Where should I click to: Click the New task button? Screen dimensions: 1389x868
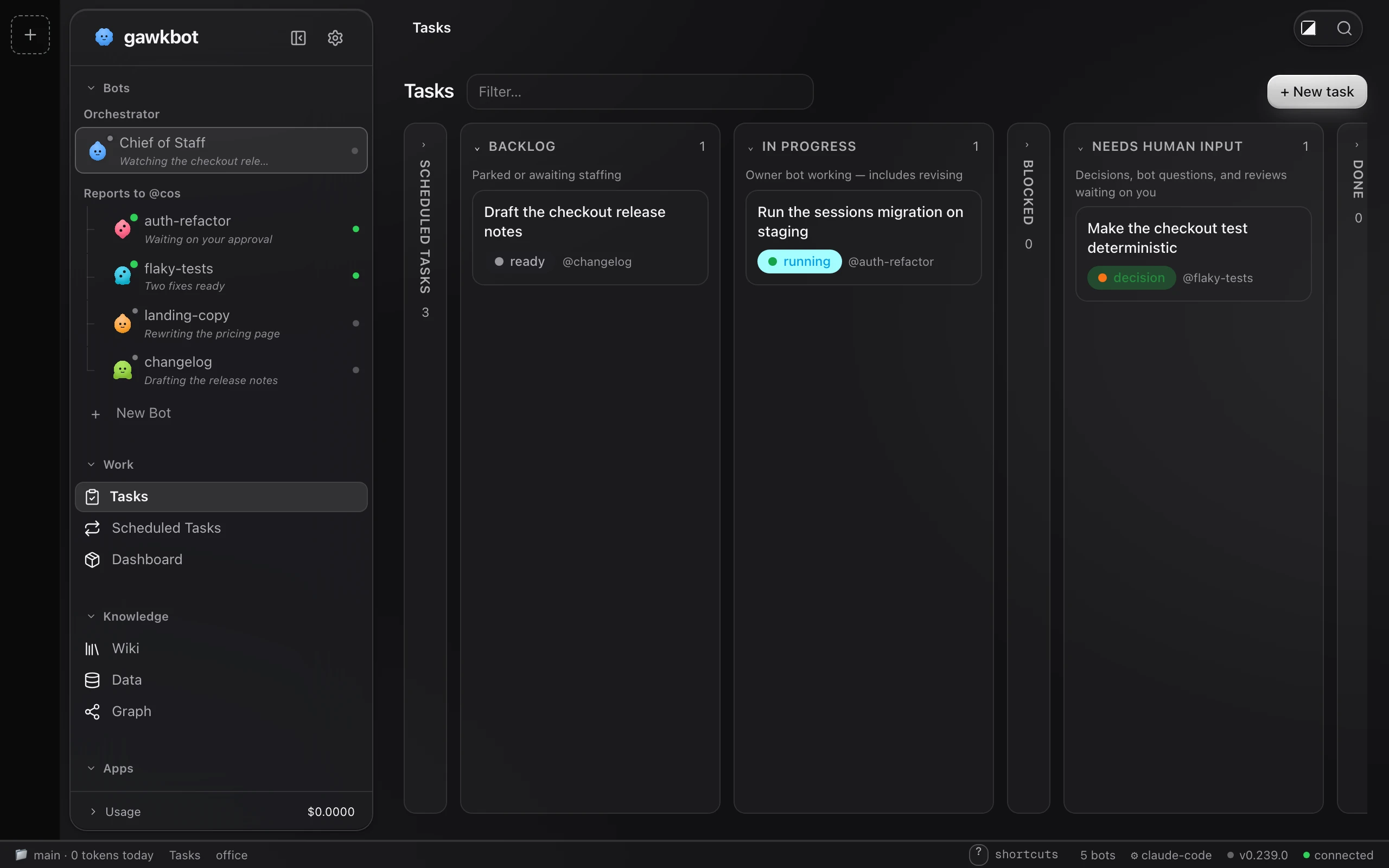pos(1317,92)
